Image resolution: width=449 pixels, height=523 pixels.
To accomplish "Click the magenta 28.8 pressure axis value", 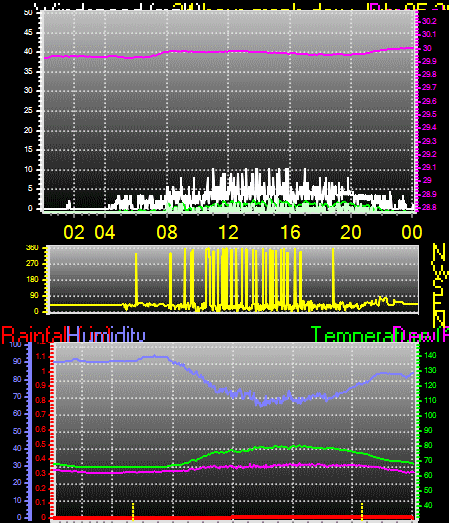I will pos(429,207).
